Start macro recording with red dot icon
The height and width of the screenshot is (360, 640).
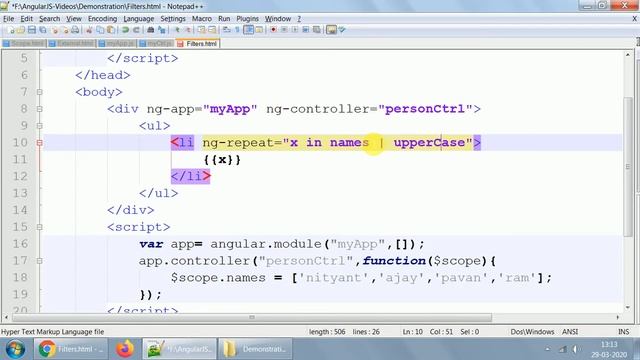tap(273, 30)
